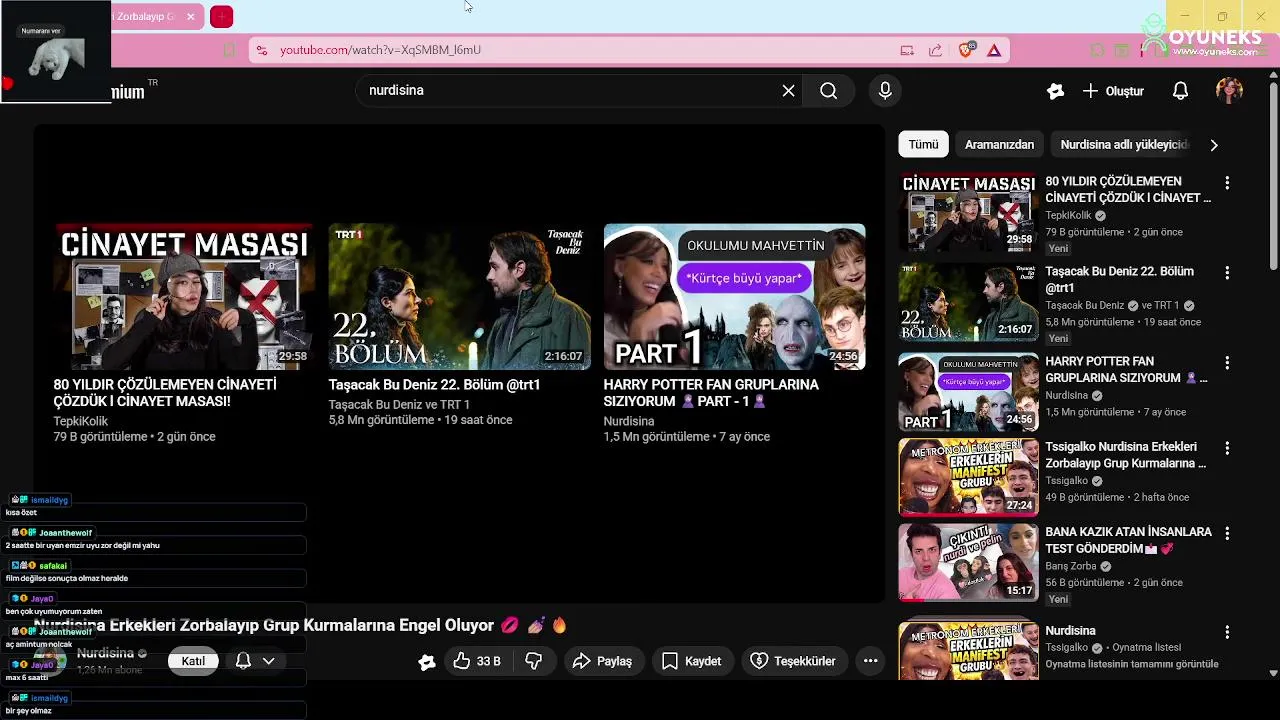The height and width of the screenshot is (720, 1280).
Task: Start voice search with the microphone icon
Action: click(x=885, y=91)
